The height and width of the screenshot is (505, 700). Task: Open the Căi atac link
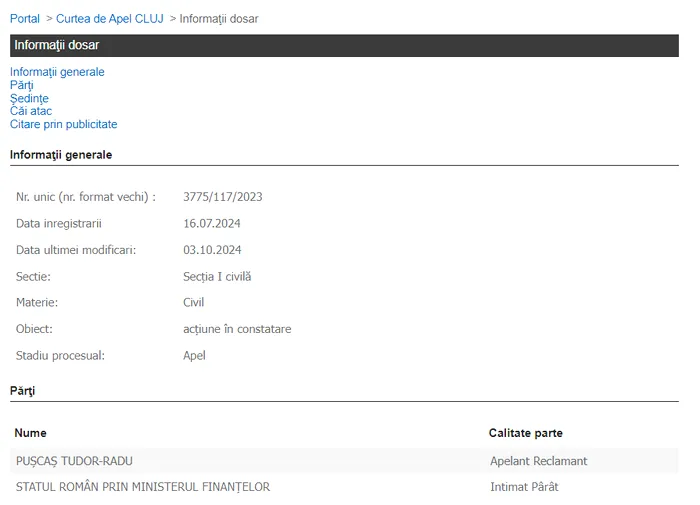(31, 111)
